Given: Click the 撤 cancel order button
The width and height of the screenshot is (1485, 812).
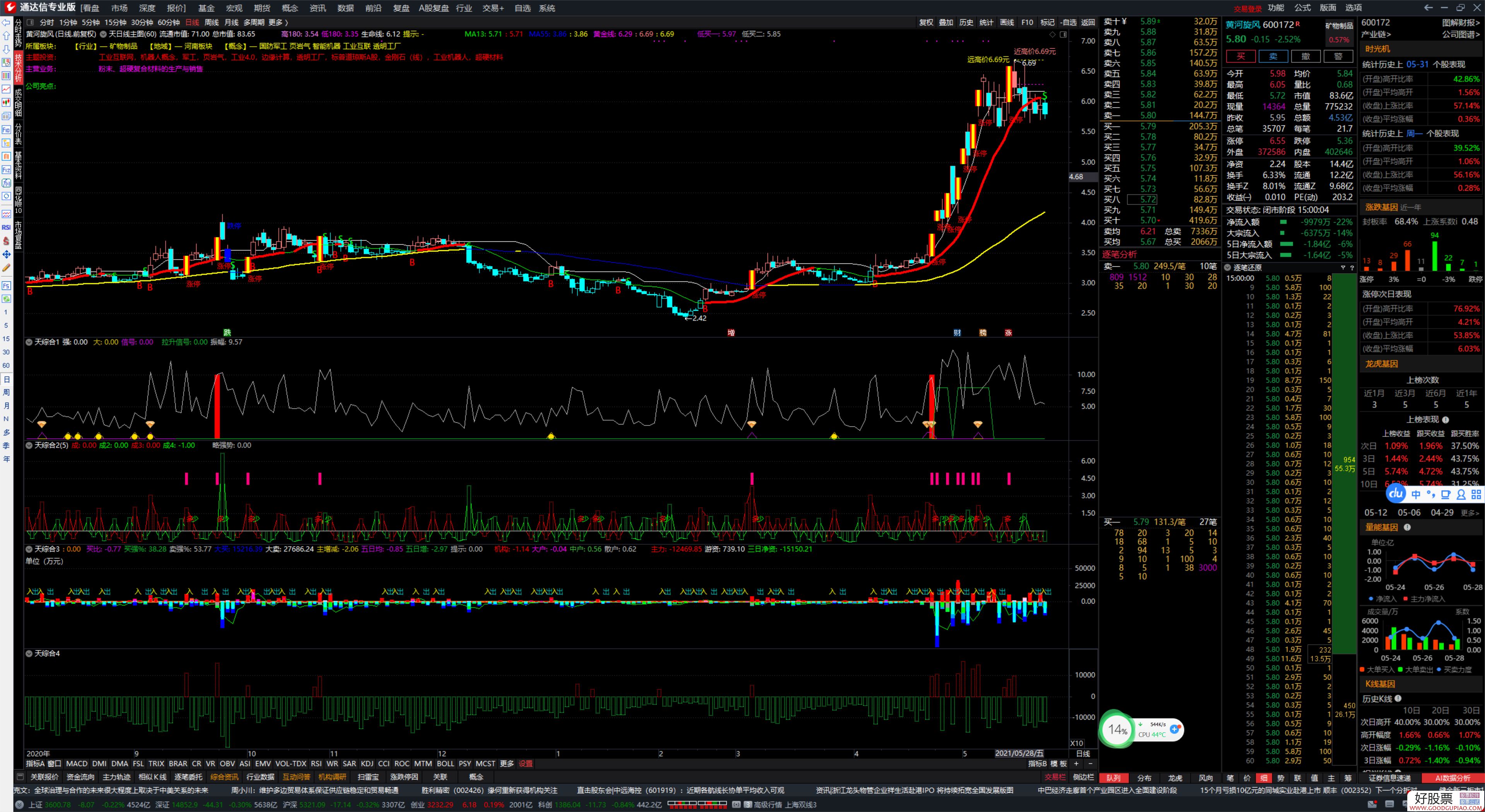Looking at the screenshot, I should tap(1306, 56).
